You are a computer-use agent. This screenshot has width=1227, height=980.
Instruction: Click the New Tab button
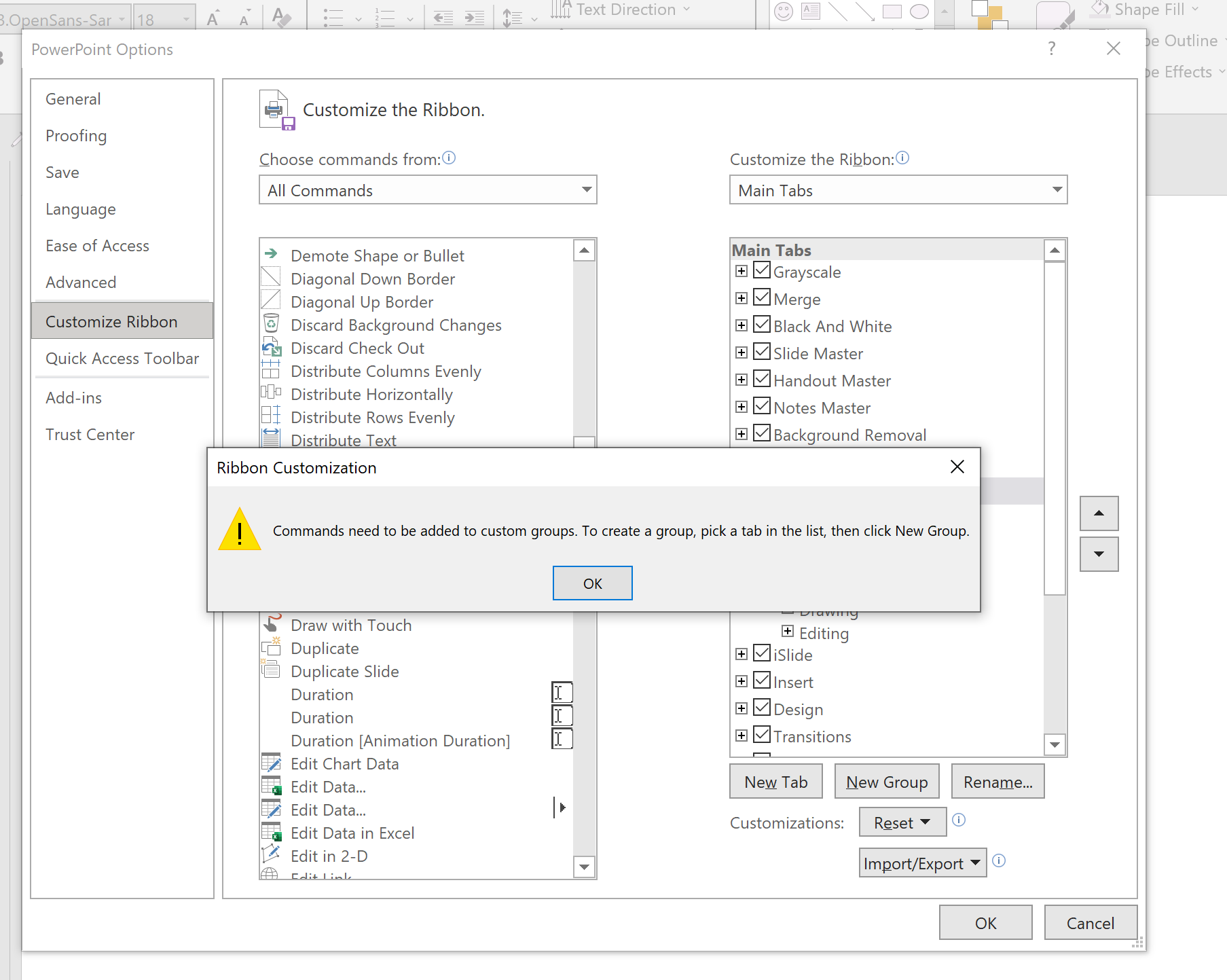click(x=776, y=782)
